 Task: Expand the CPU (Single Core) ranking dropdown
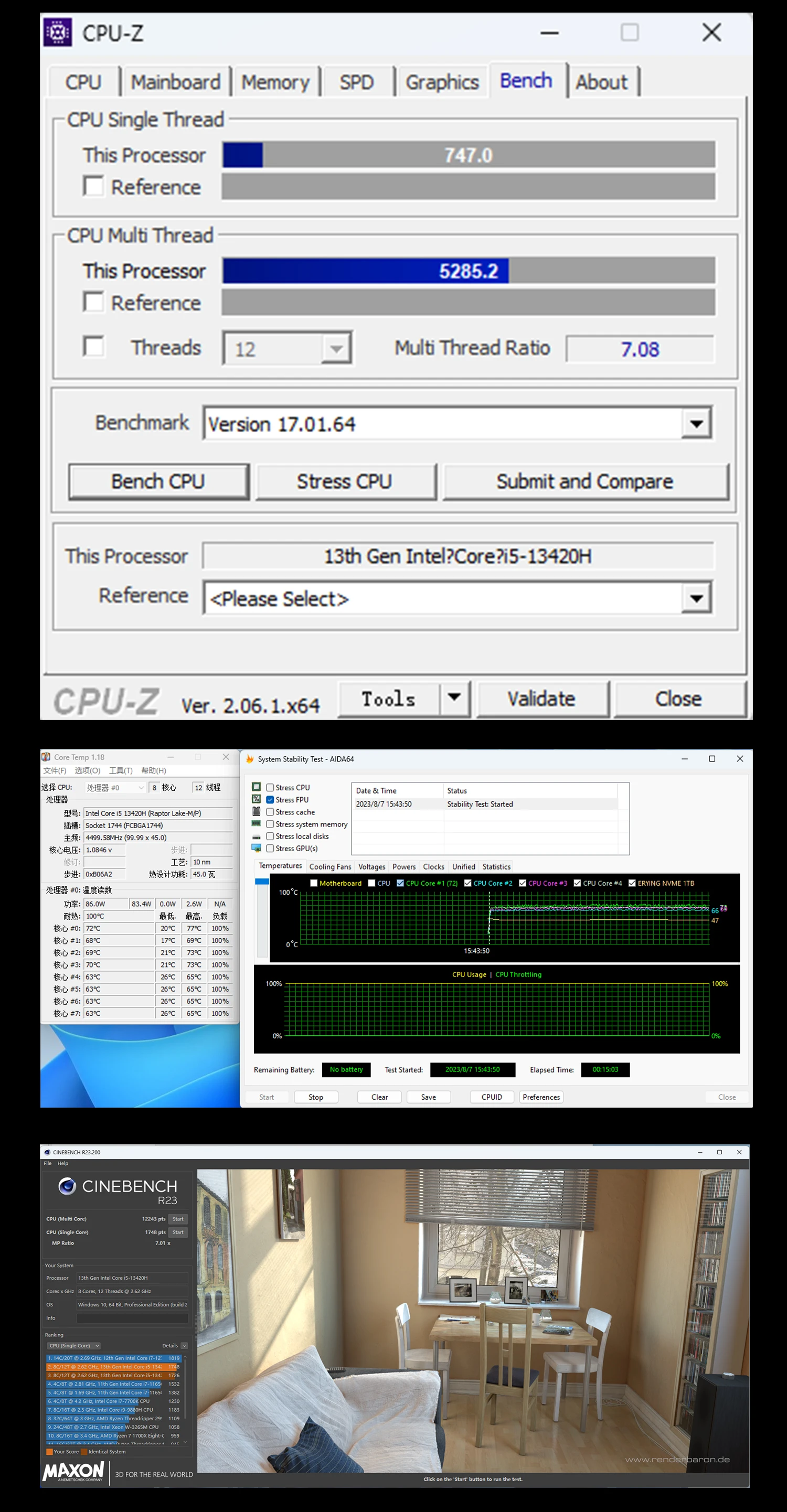pyautogui.click(x=74, y=1345)
